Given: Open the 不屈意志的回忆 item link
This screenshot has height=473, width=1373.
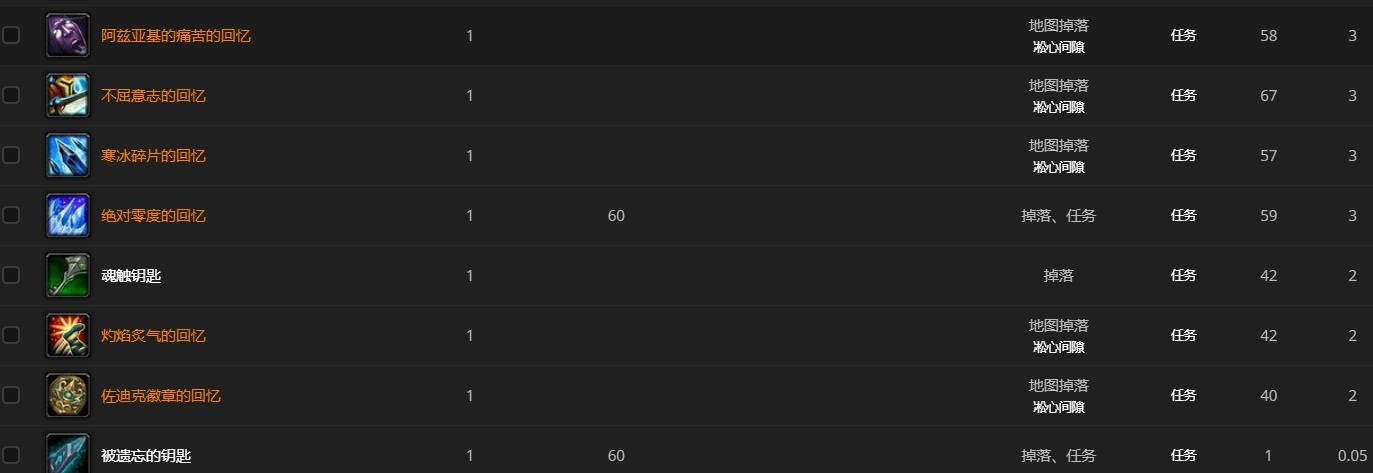Looking at the screenshot, I should [153, 96].
